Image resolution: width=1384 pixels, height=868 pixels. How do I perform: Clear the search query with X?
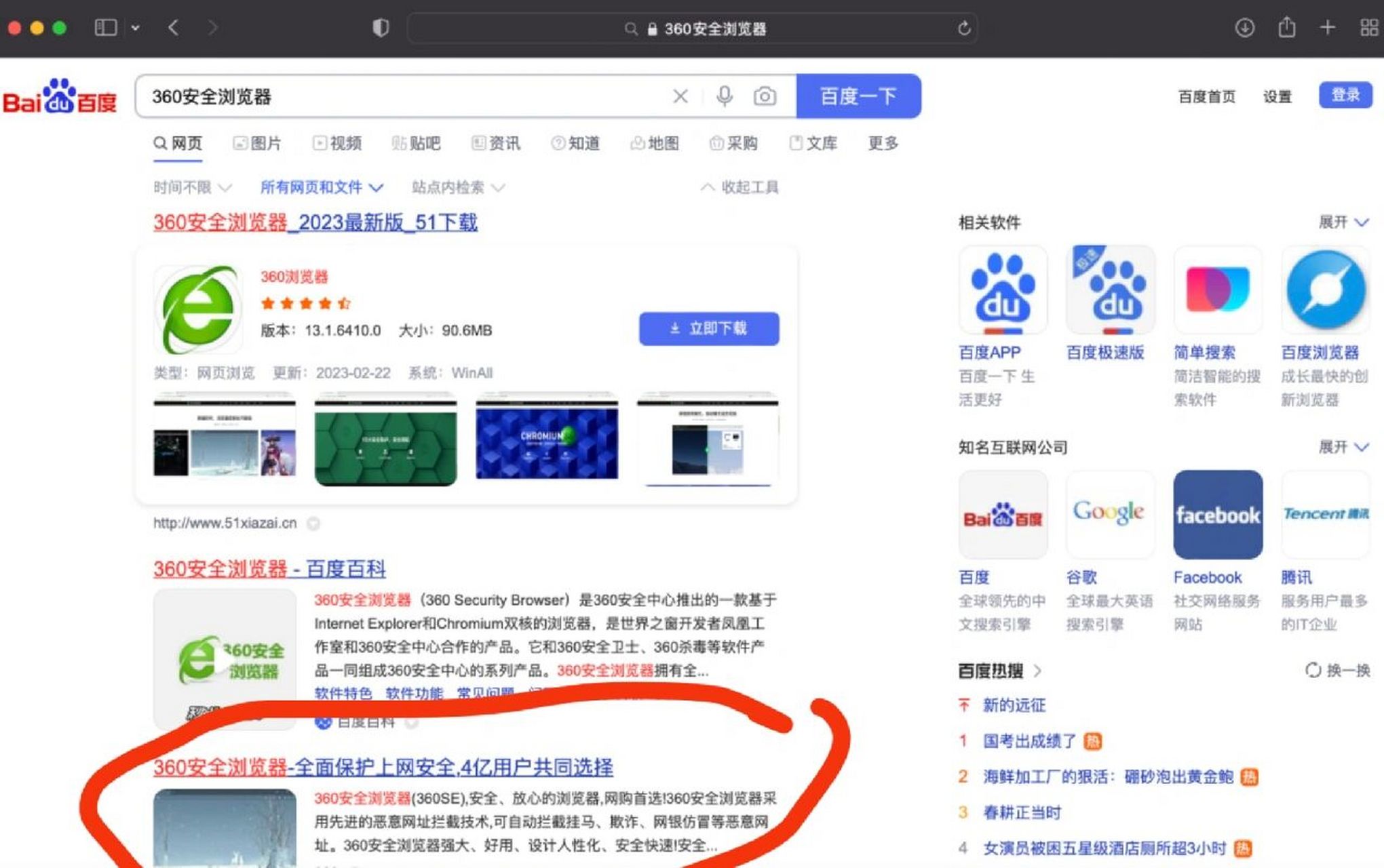680,96
